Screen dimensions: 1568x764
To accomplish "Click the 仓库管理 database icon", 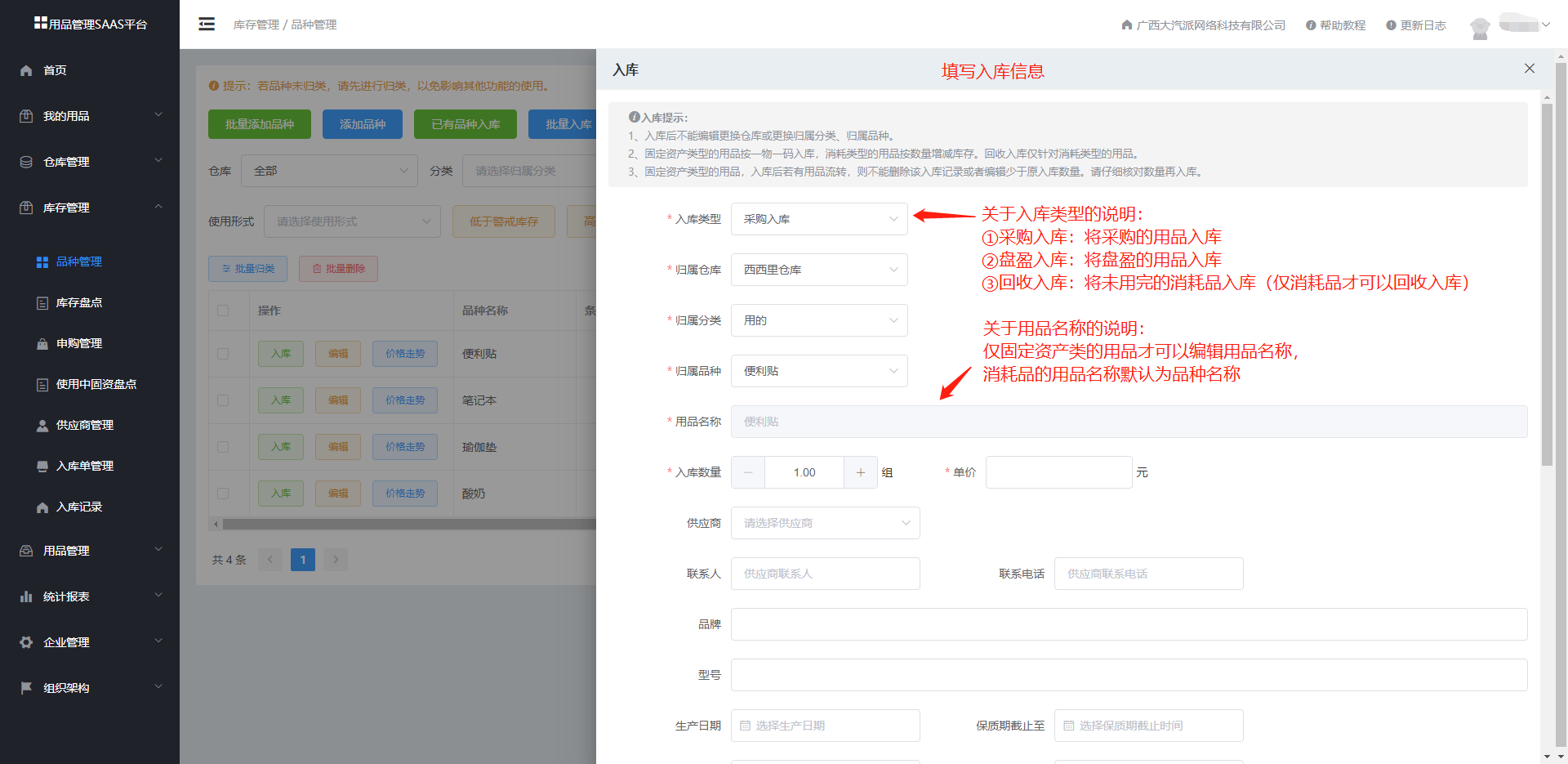I will click(x=26, y=162).
